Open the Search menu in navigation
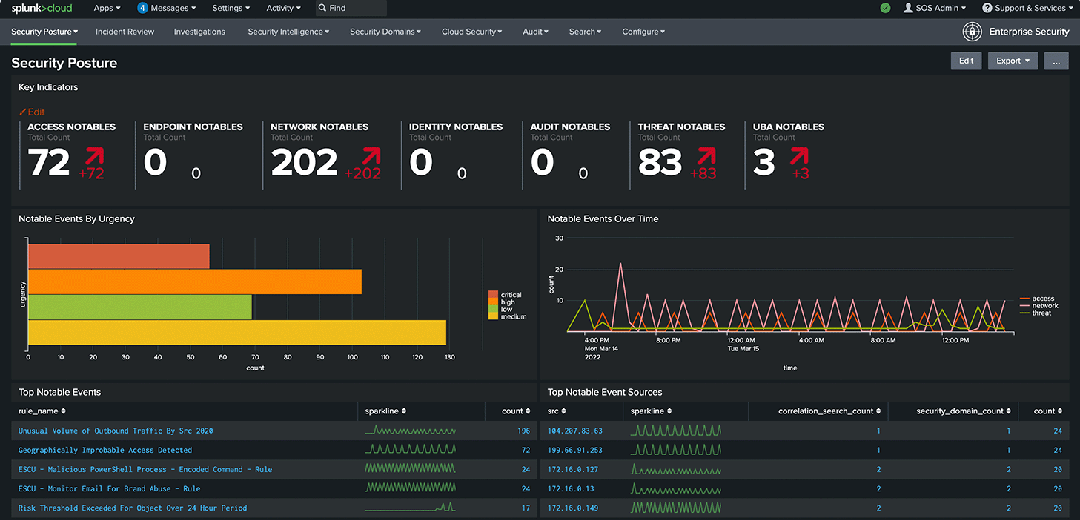 coord(585,32)
